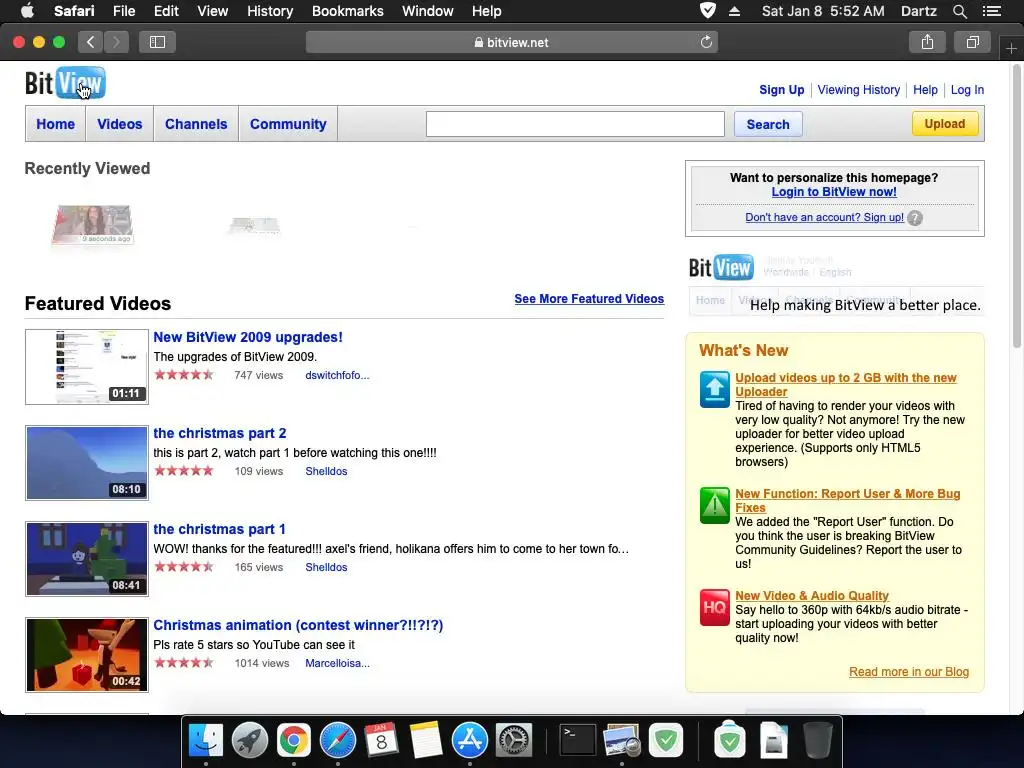Open Launchpad rocket icon in dock
Viewport: 1024px width, 768px height.
(249, 741)
